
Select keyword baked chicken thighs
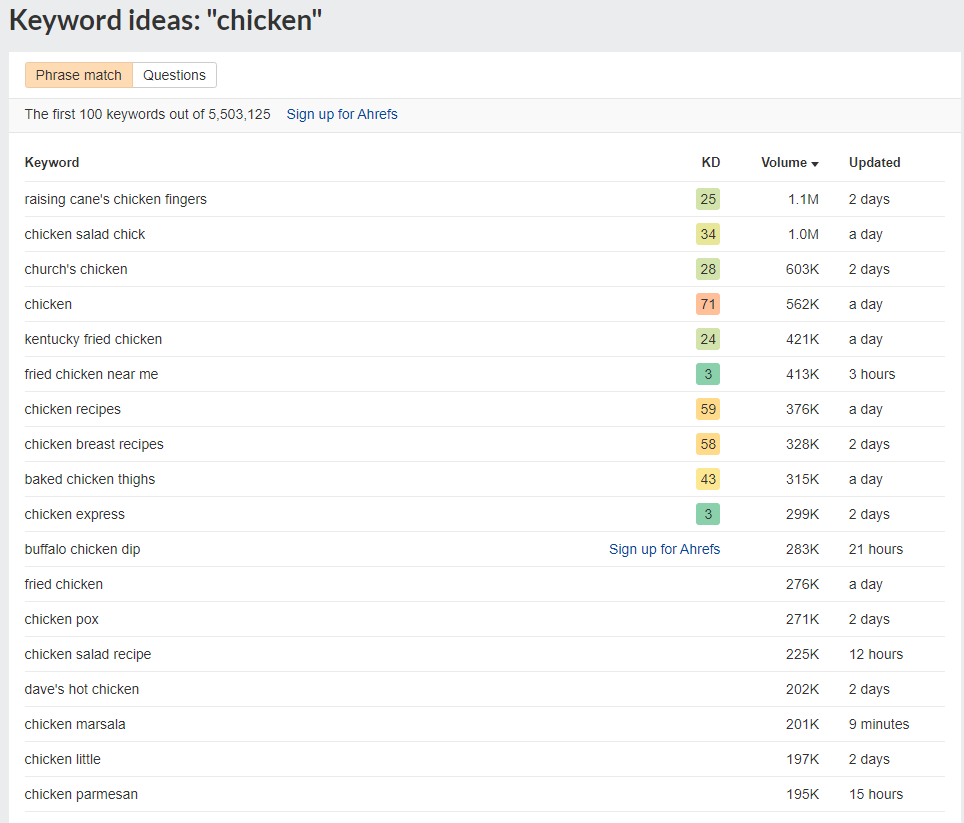tap(90, 480)
